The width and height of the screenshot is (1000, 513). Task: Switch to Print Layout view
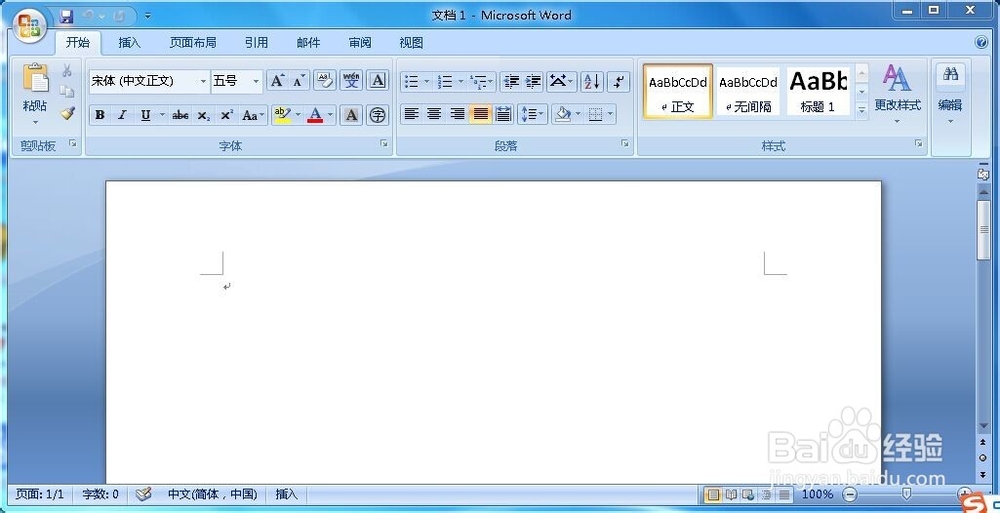point(714,494)
